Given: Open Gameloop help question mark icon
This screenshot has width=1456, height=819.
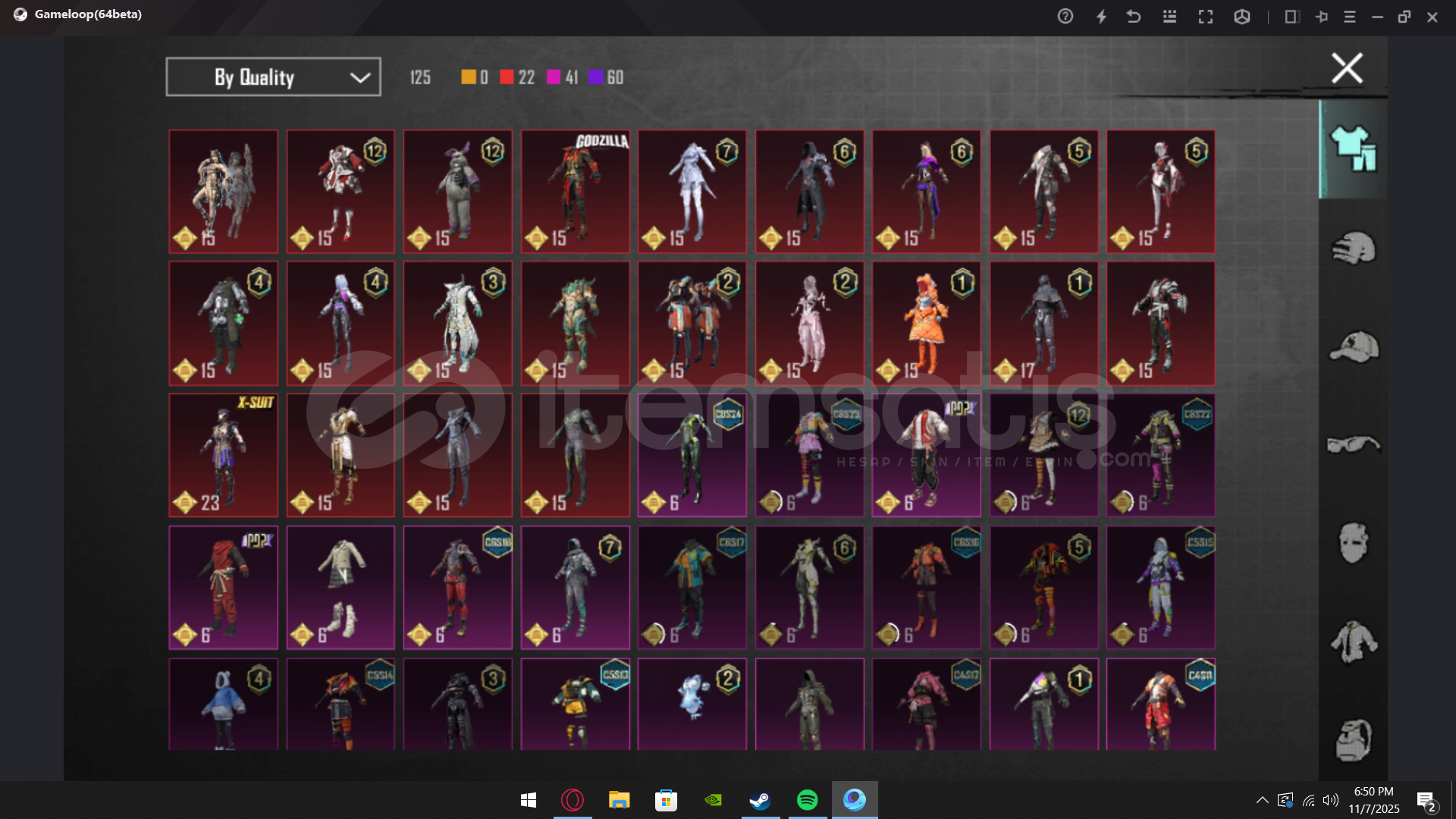Looking at the screenshot, I should [1065, 16].
